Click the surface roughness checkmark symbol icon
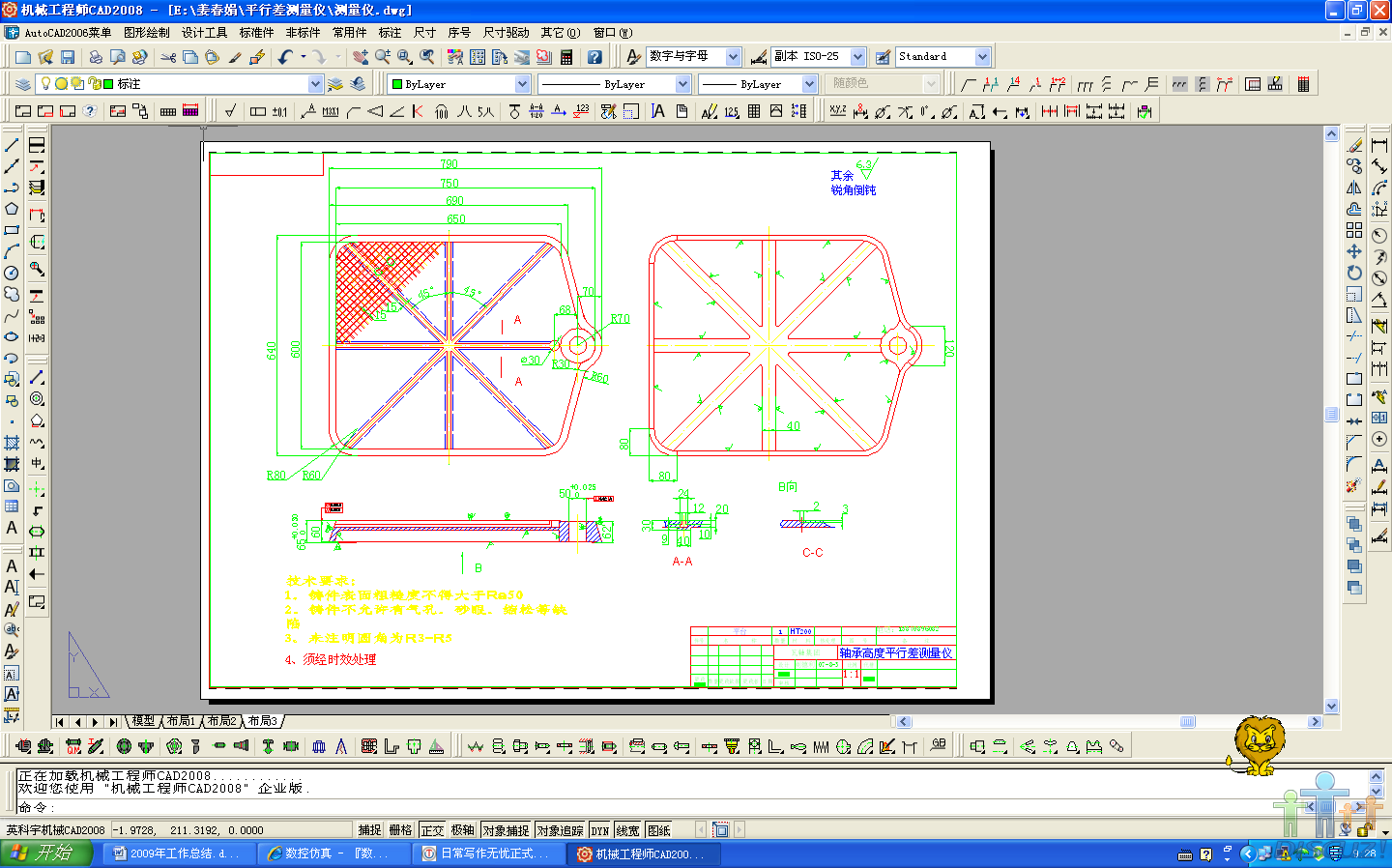This screenshot has height=868, width=1392. 230,111
